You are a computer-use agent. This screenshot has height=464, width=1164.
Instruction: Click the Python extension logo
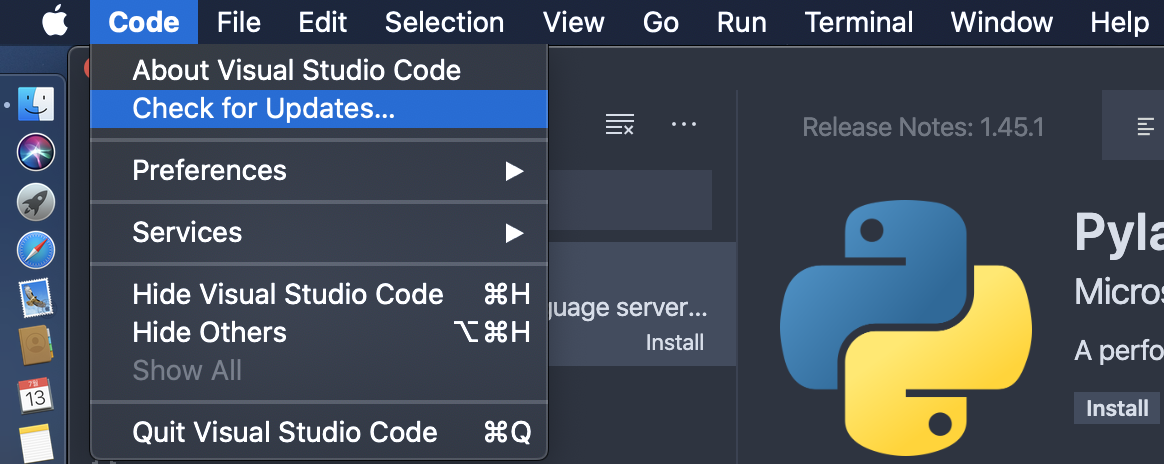coord(905,327)
